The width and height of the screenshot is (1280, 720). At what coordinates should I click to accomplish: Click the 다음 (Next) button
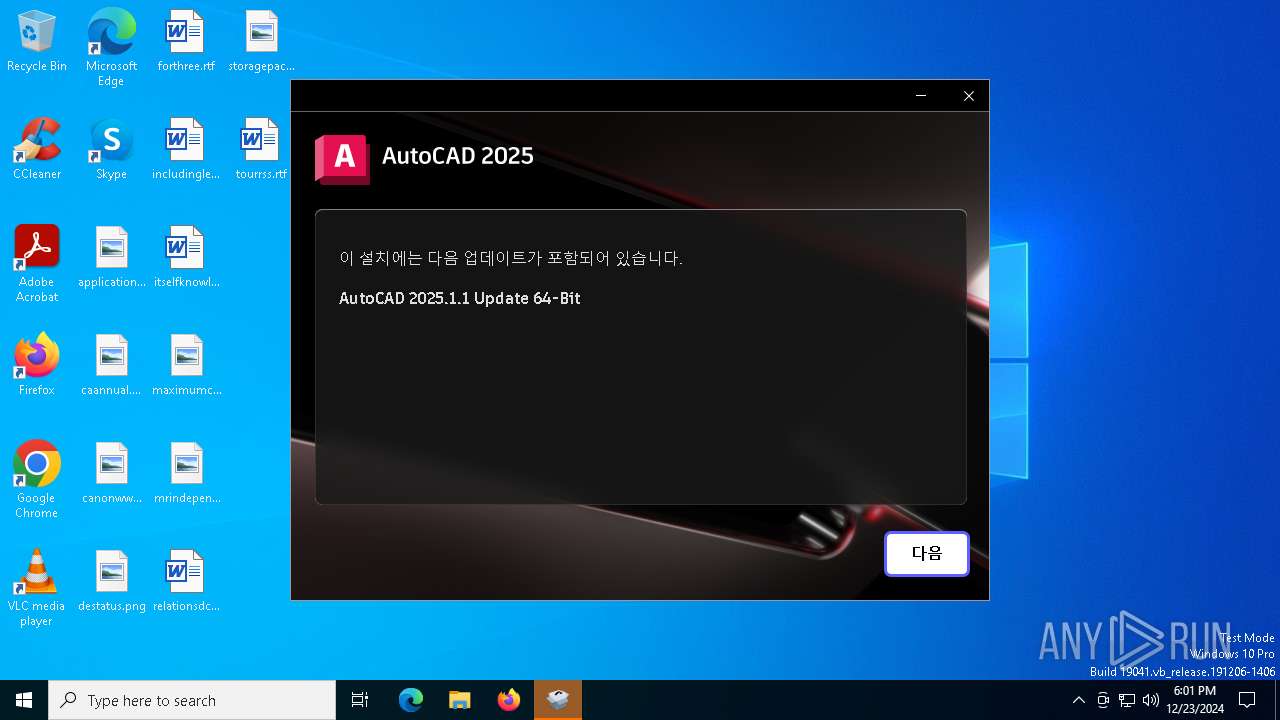click(927, 554)
